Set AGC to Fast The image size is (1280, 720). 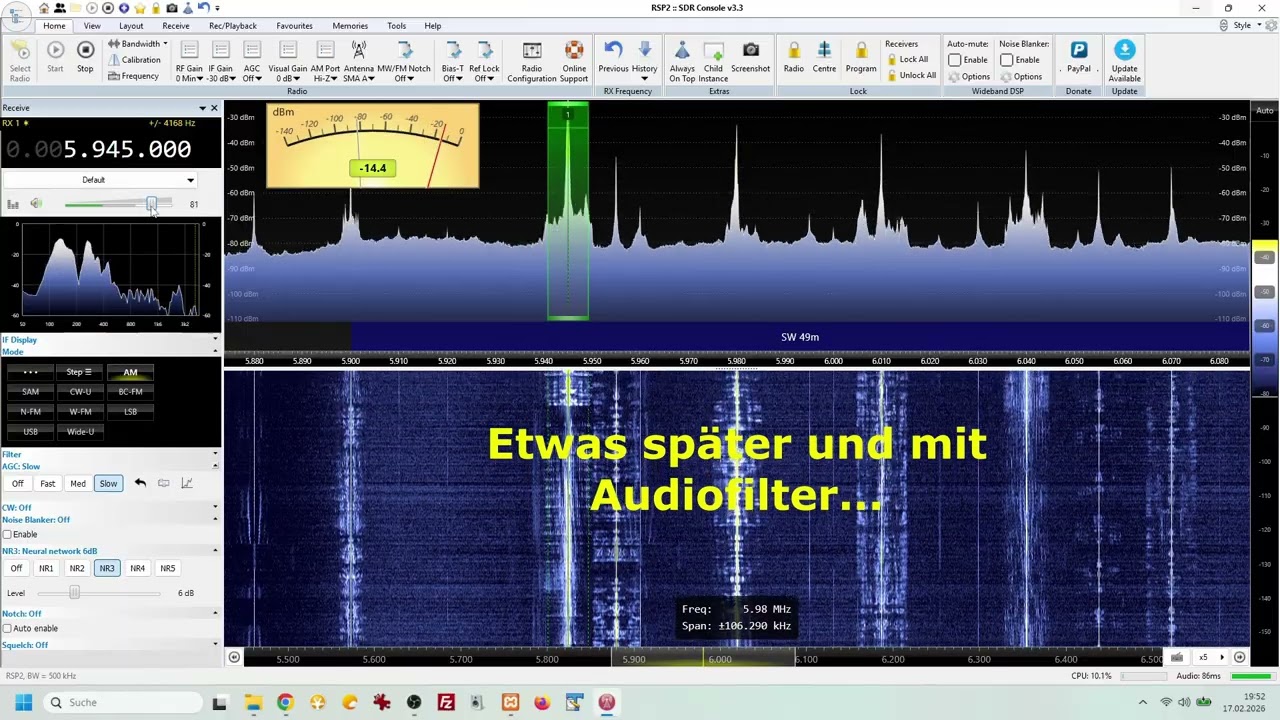(x=47, y=483)
